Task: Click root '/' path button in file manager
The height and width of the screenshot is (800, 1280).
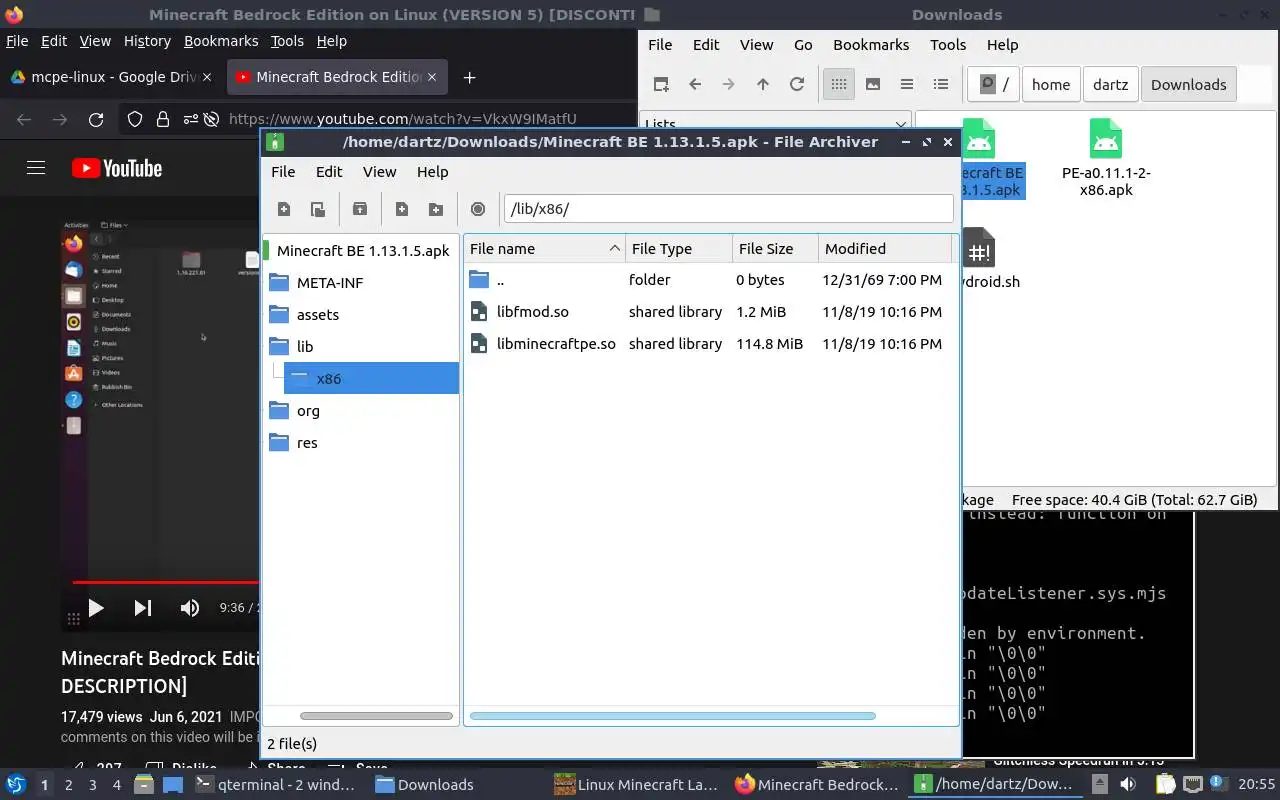Action: pos(994,85)
